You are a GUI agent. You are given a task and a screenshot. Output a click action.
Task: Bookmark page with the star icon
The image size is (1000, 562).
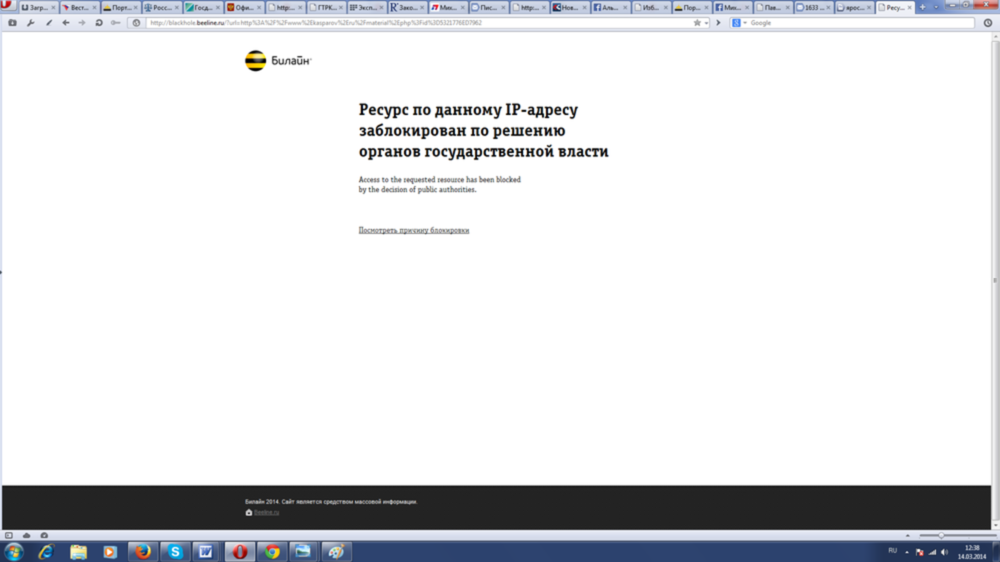[697, 23]
